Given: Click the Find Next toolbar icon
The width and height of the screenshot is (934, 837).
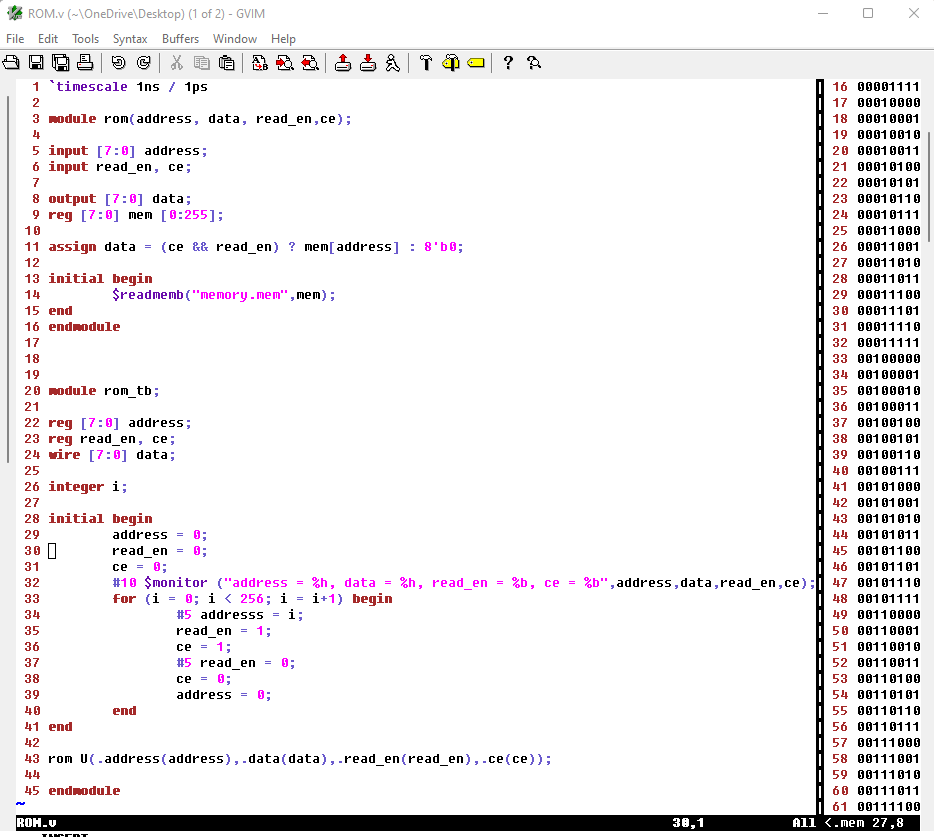Looking at the screenshot, I should 285,63.
